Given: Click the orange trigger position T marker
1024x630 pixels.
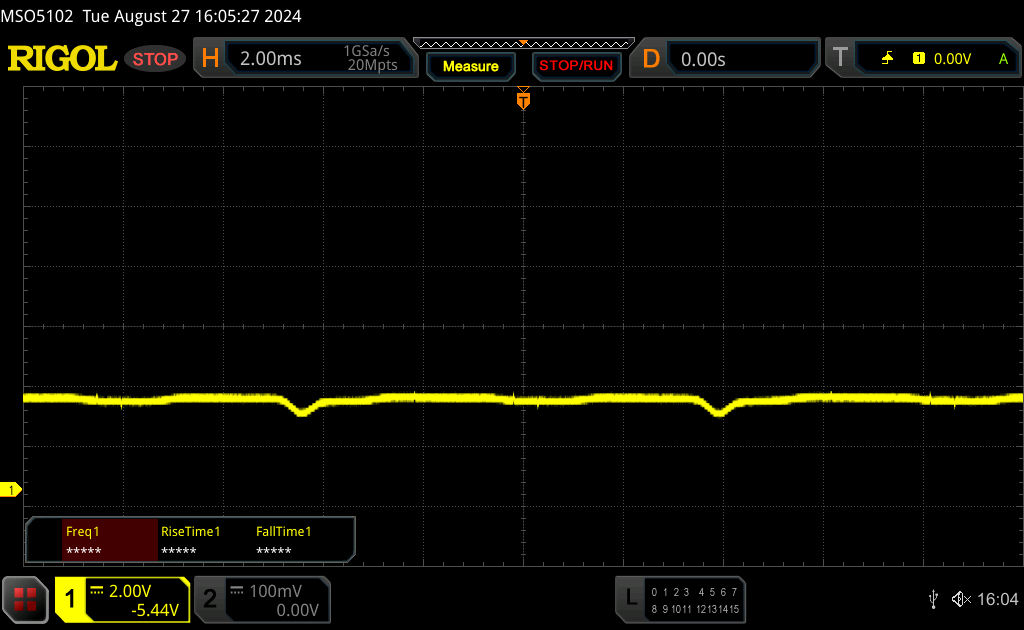Looking at the screenshot, I should (x=523, y=99).
